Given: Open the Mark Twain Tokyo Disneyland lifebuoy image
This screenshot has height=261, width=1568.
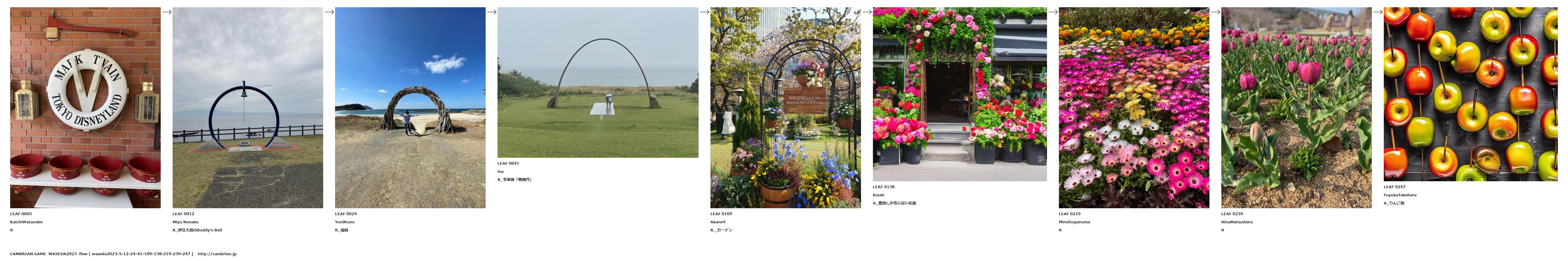Looking at the screenshot, I should coord(85,108).
